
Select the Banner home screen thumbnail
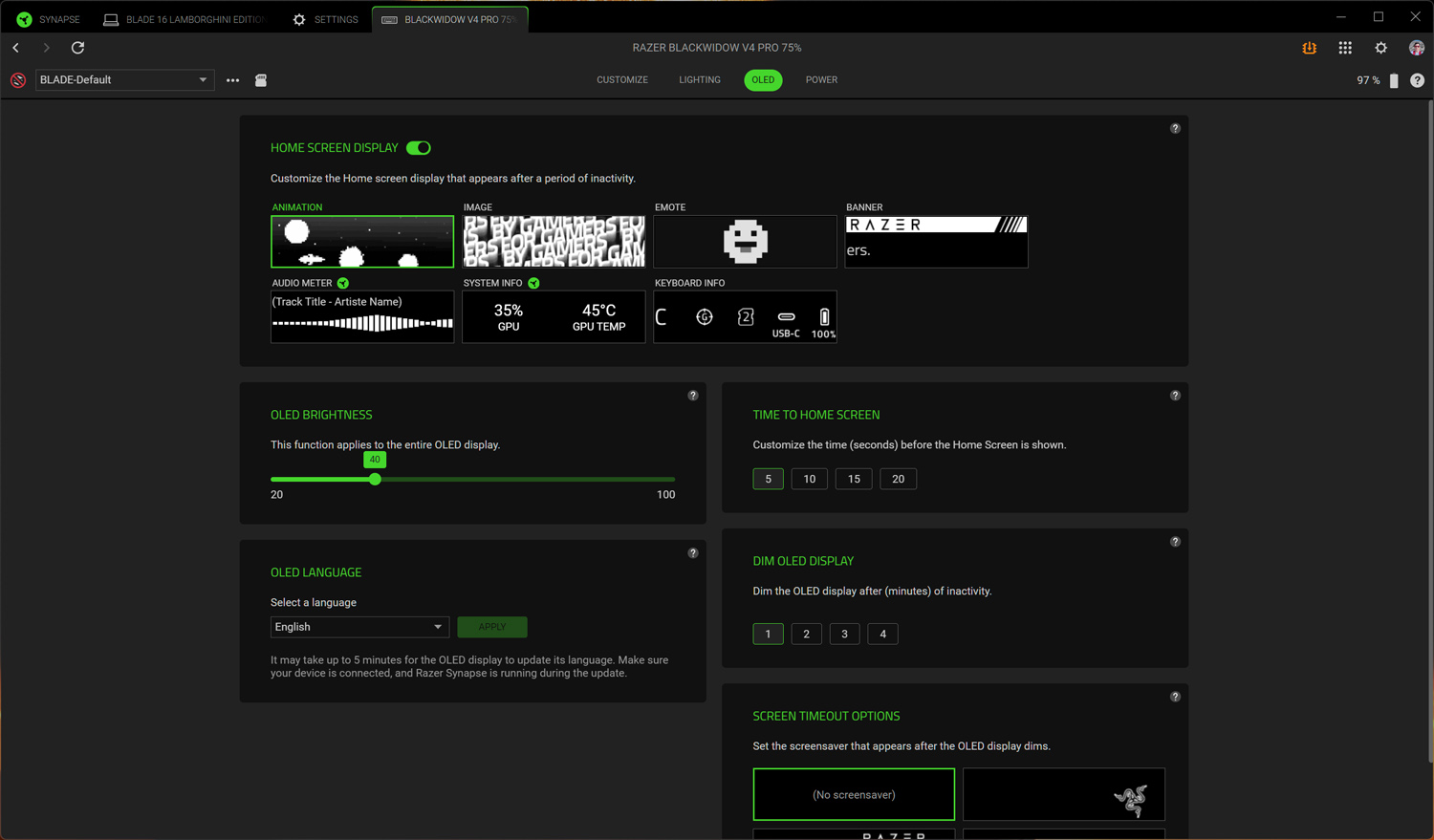point(937,241)
